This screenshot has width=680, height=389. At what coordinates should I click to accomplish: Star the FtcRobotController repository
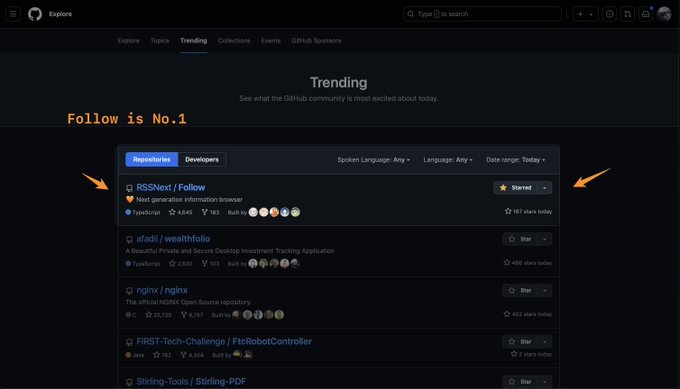[x=520, y=341]
